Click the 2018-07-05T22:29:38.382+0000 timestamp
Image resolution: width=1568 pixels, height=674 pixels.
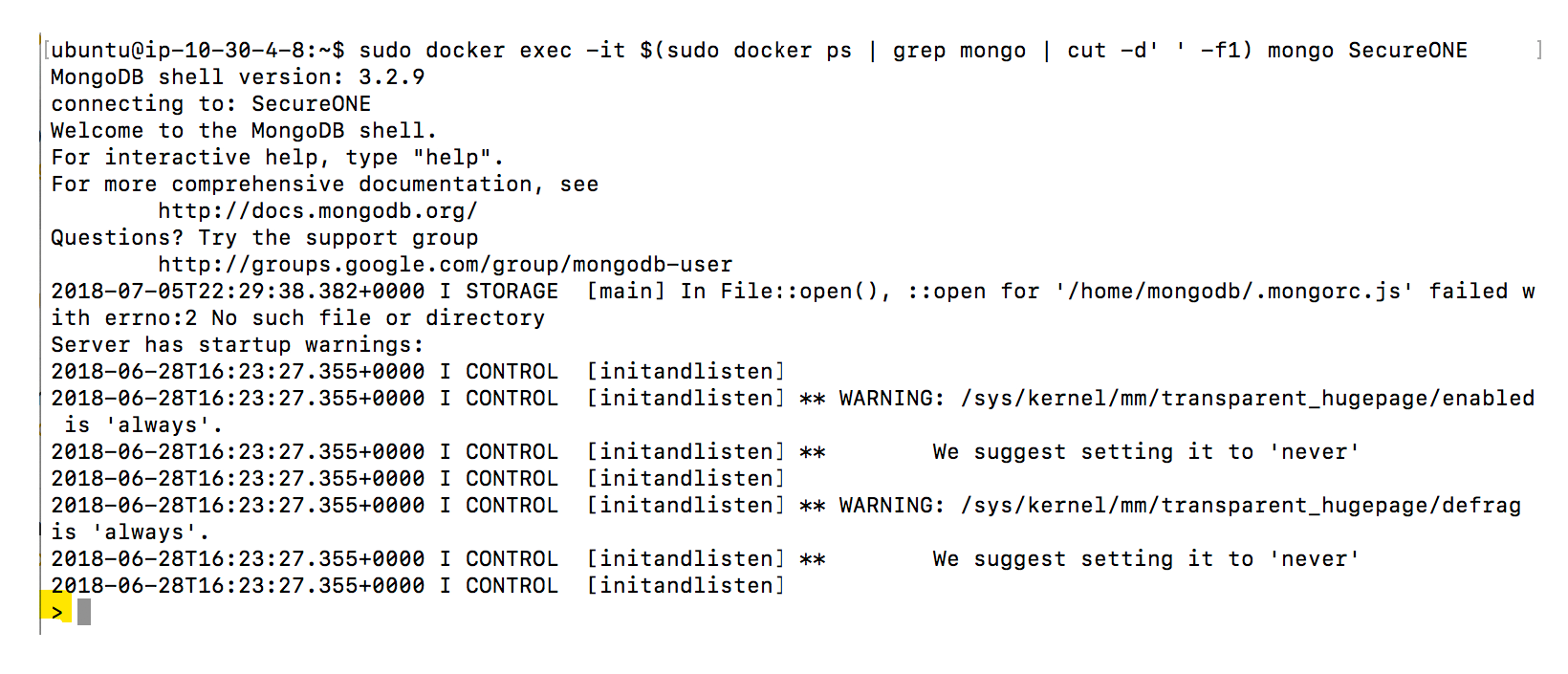(237, 292)
